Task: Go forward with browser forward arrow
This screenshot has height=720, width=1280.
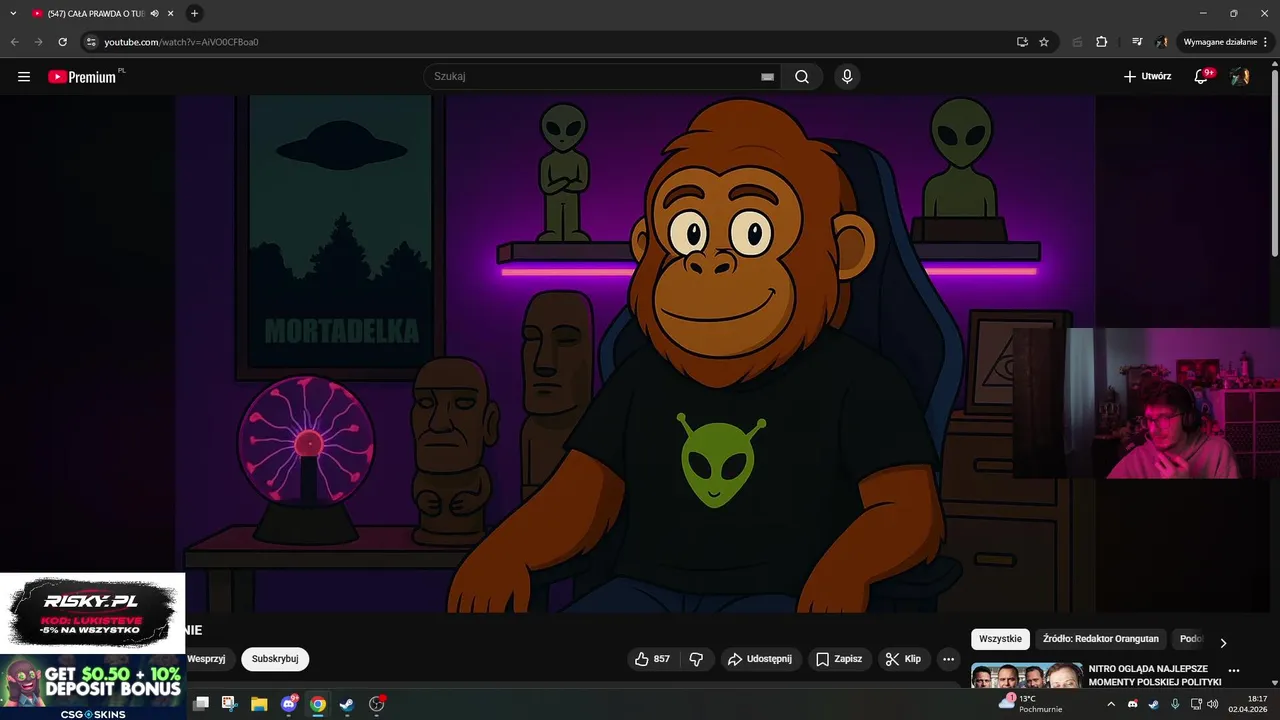Action: 38,42
